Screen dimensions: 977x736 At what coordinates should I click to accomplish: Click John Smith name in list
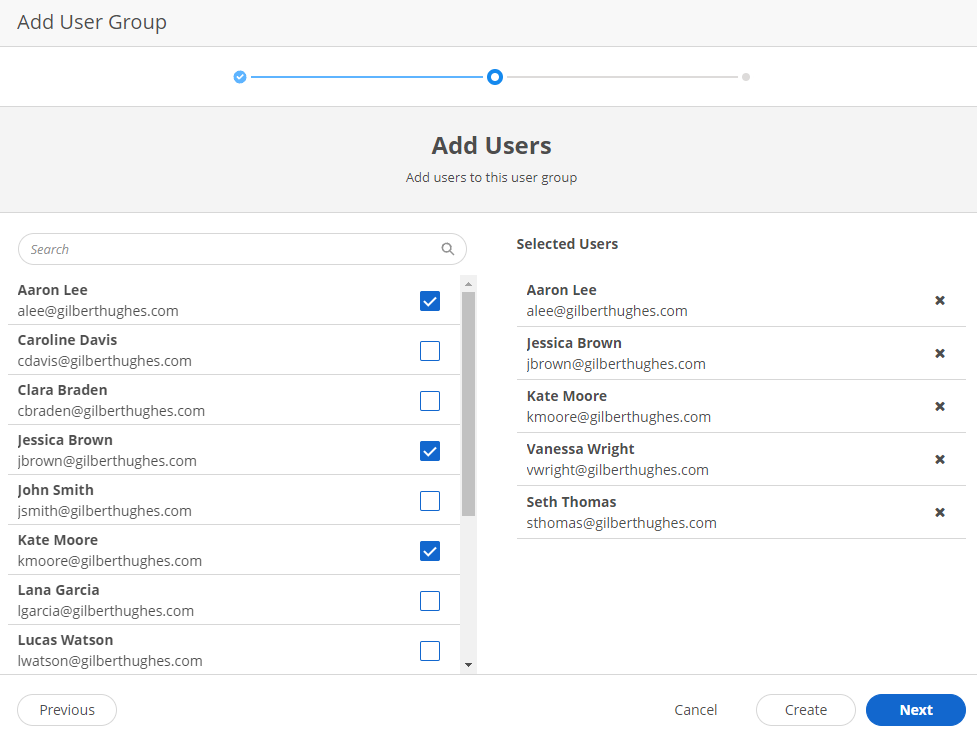click(x=55, y=490)
